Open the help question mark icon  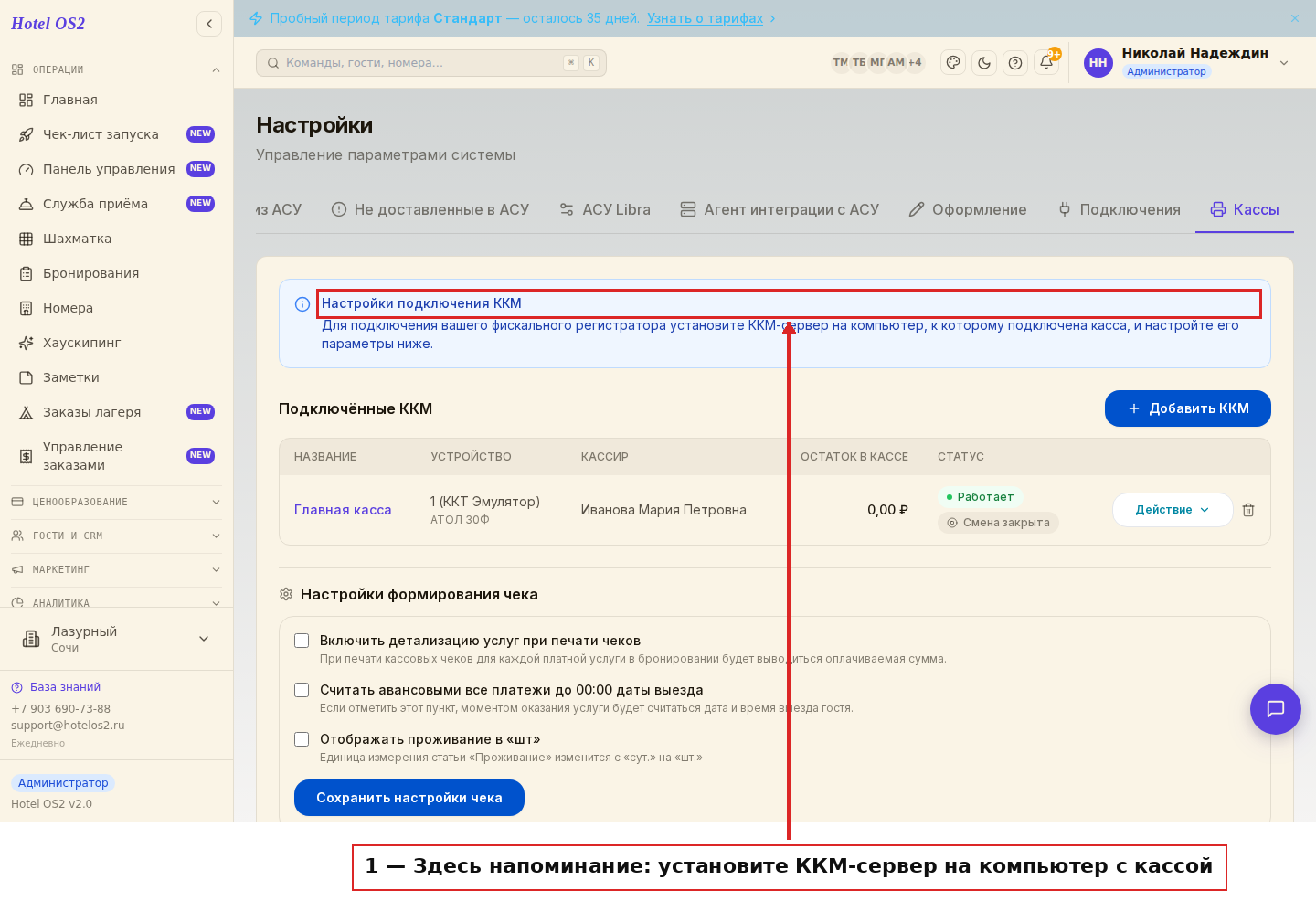pyautogui.click(x=1015, y=63)
